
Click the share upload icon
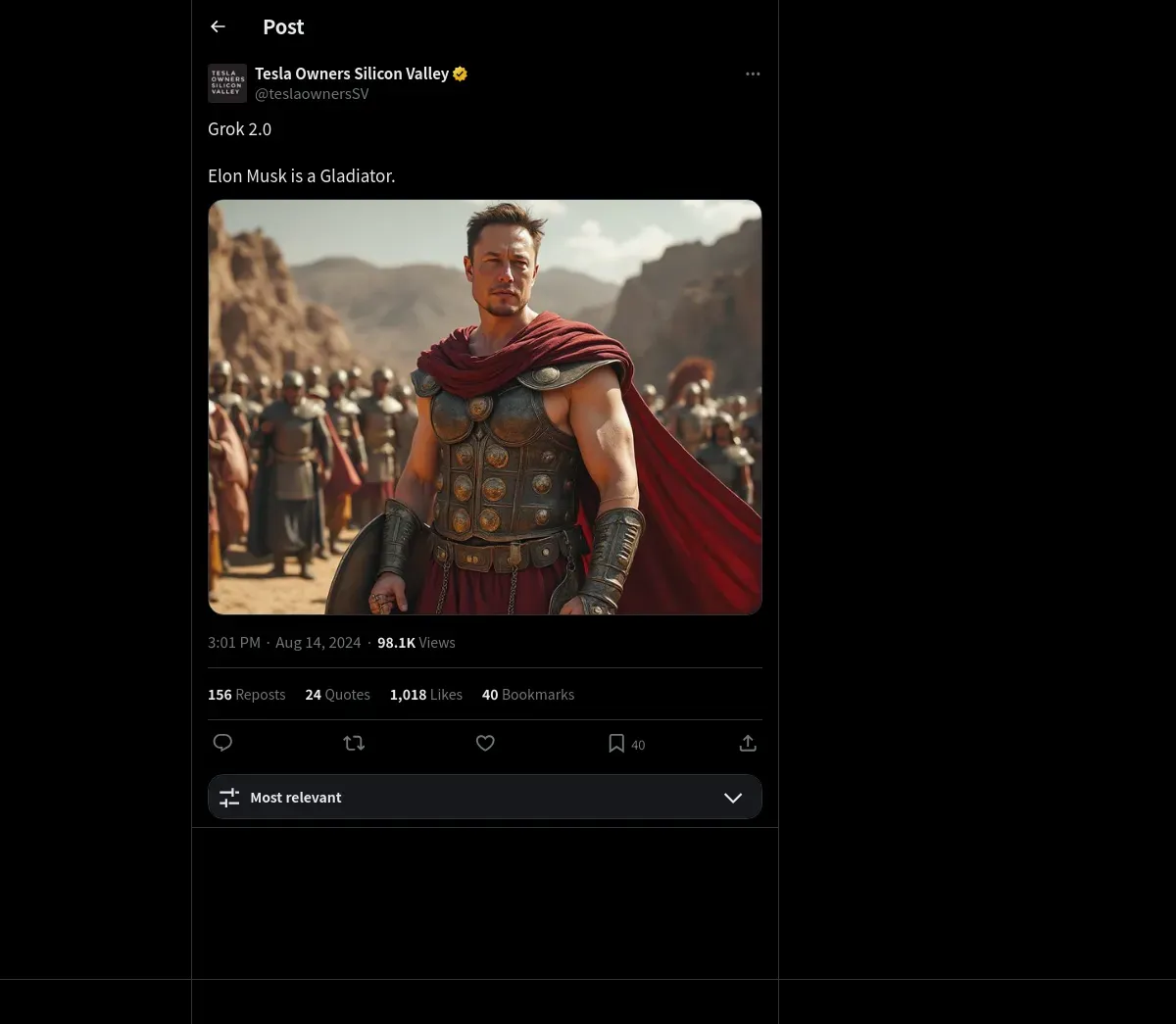(748, 744)
